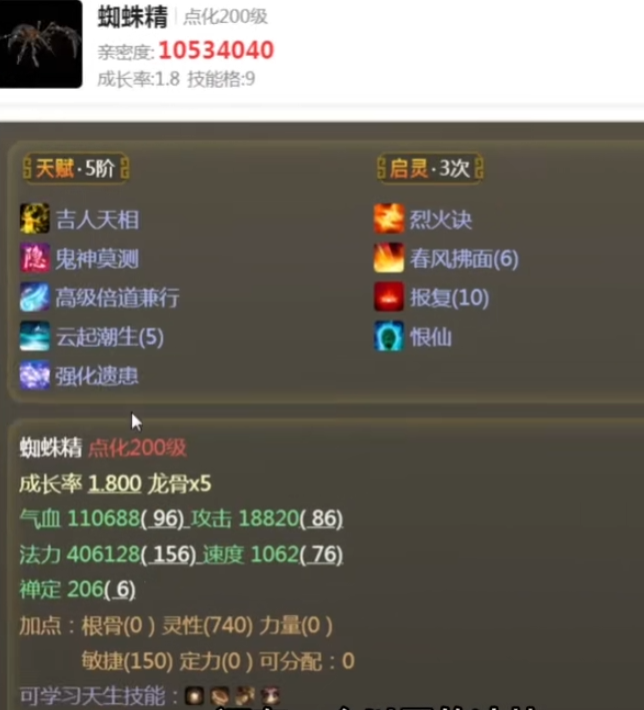Select the 烈火诀 skill icon
Viewport: 644px width, 710px height.
coord(389,219)
